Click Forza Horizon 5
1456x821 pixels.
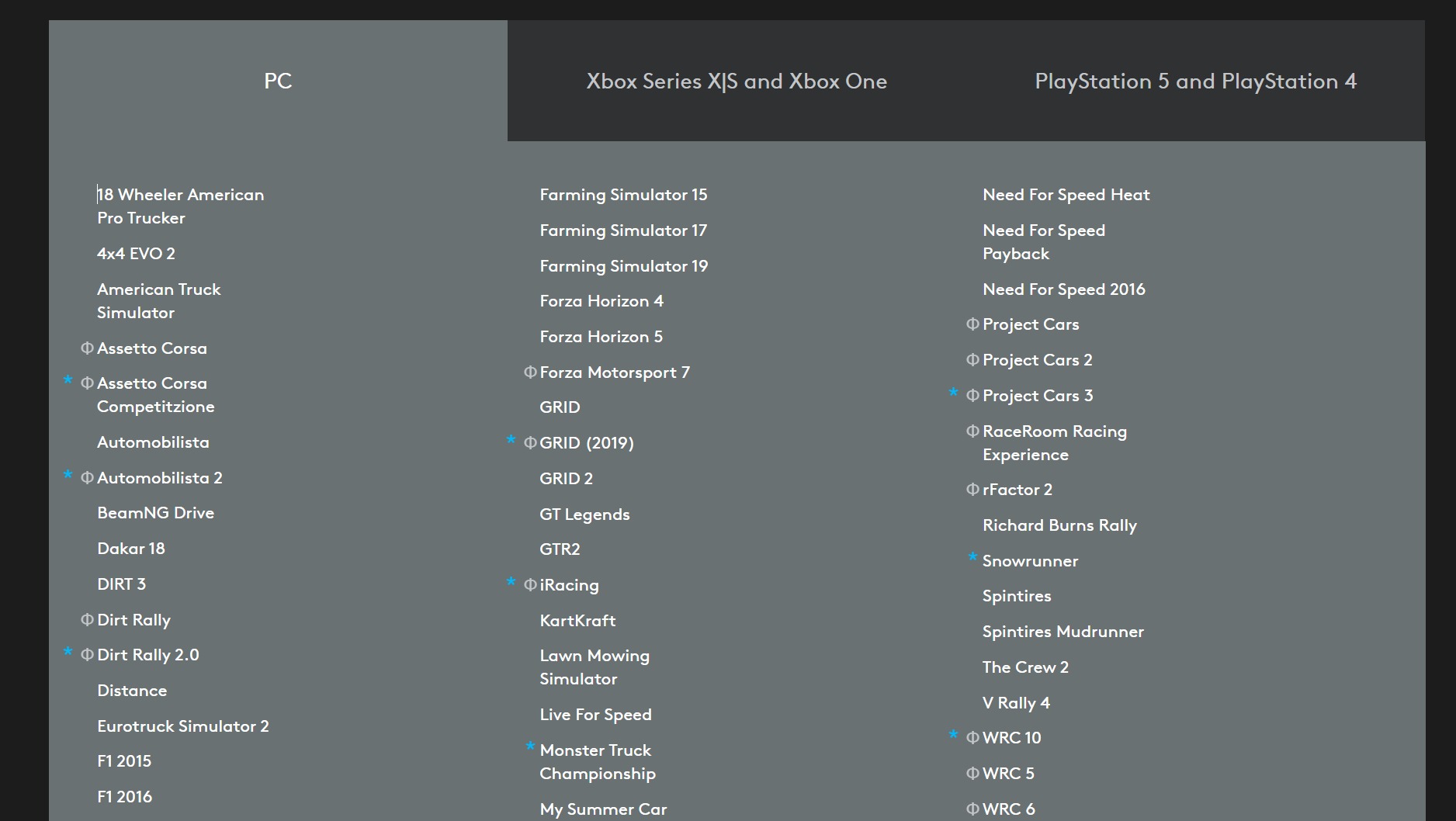(601, 337)
